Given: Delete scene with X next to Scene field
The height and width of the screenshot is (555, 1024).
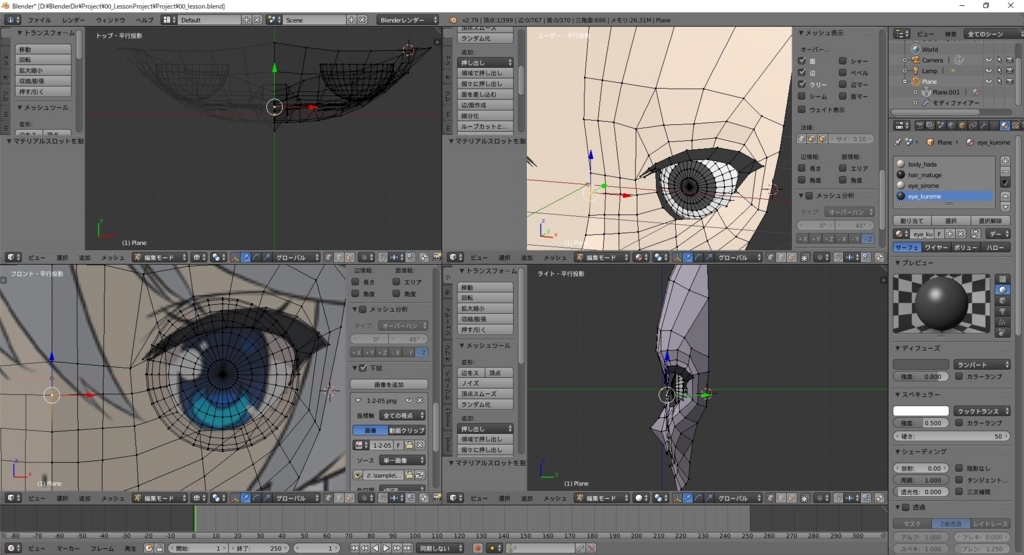Looking at the screenshot, I should 362,20.
